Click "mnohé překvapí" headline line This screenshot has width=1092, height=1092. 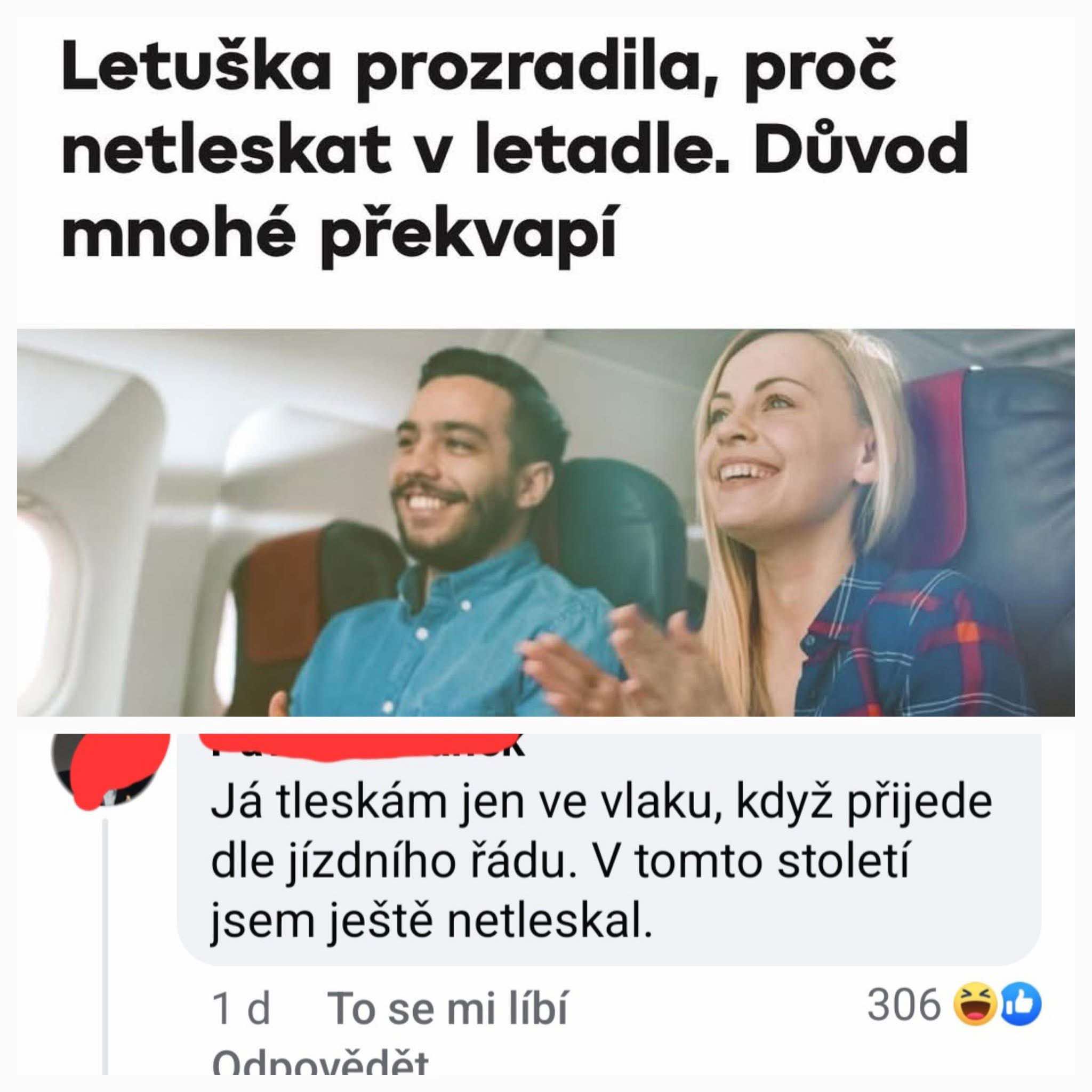(x=338, y=232)
